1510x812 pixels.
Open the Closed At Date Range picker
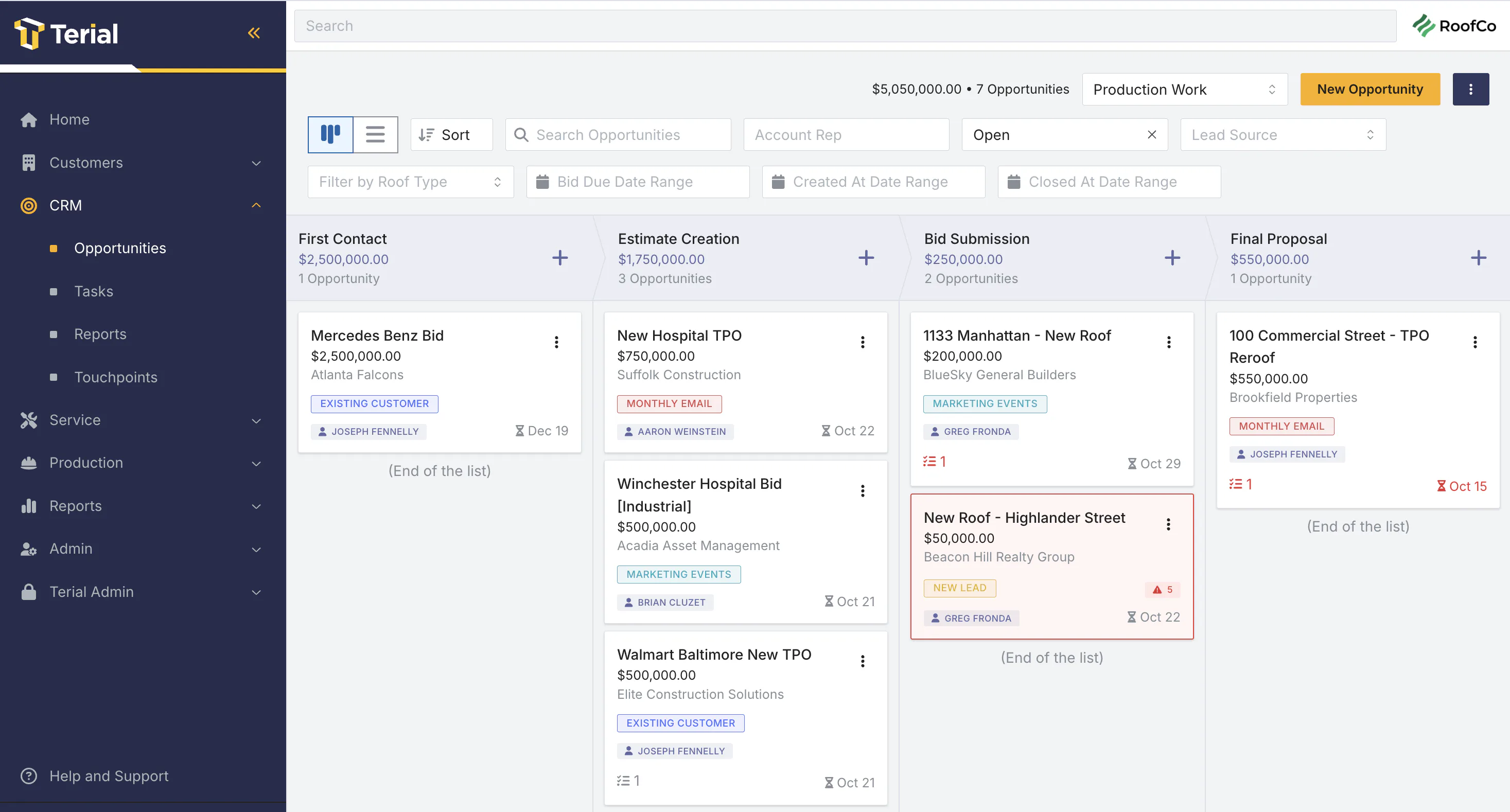click(1109, 182)
